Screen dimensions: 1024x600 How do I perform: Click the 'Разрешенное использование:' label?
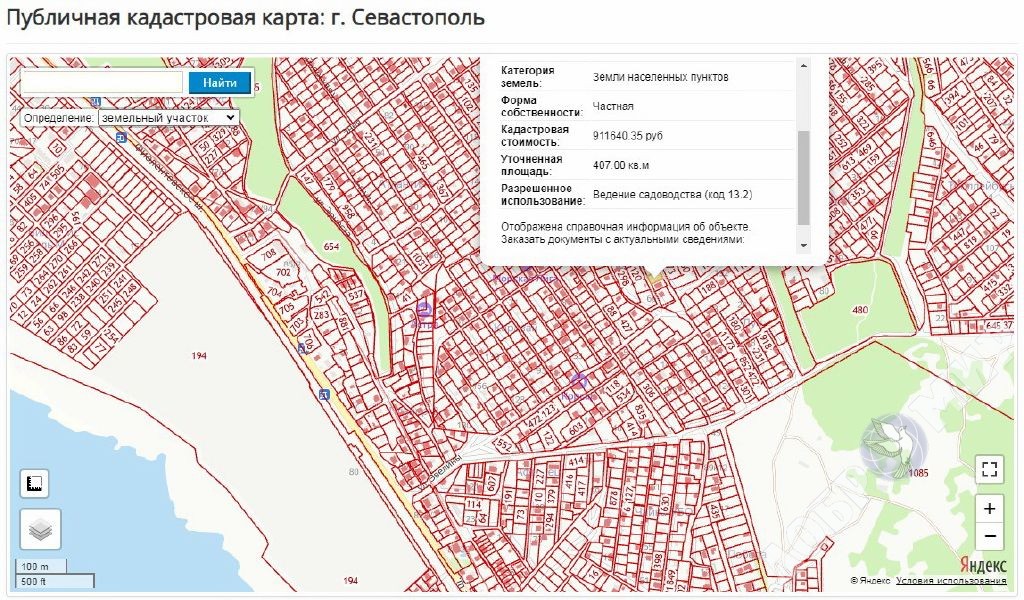543,195
